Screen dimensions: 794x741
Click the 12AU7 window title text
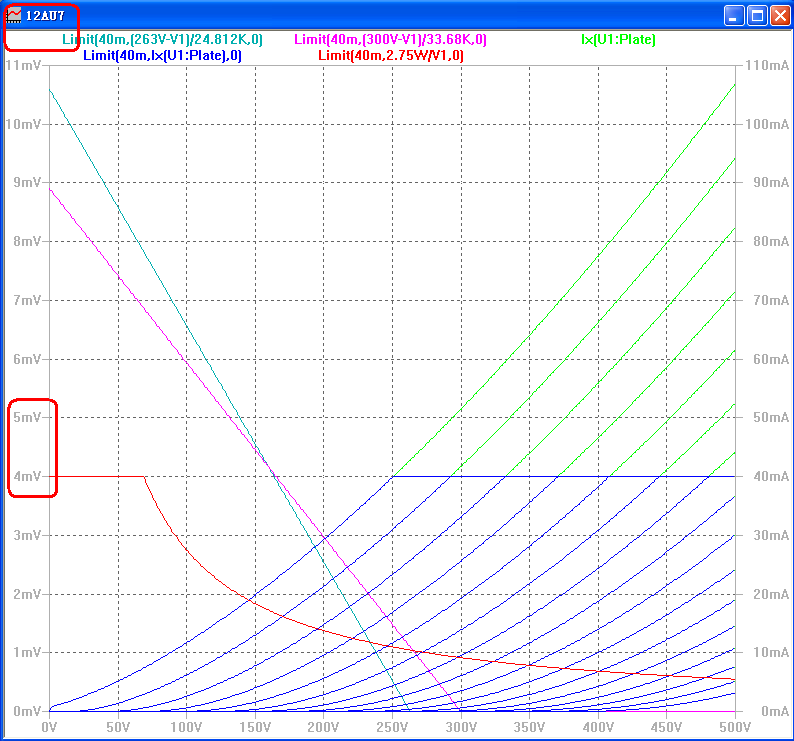[45, 16]
